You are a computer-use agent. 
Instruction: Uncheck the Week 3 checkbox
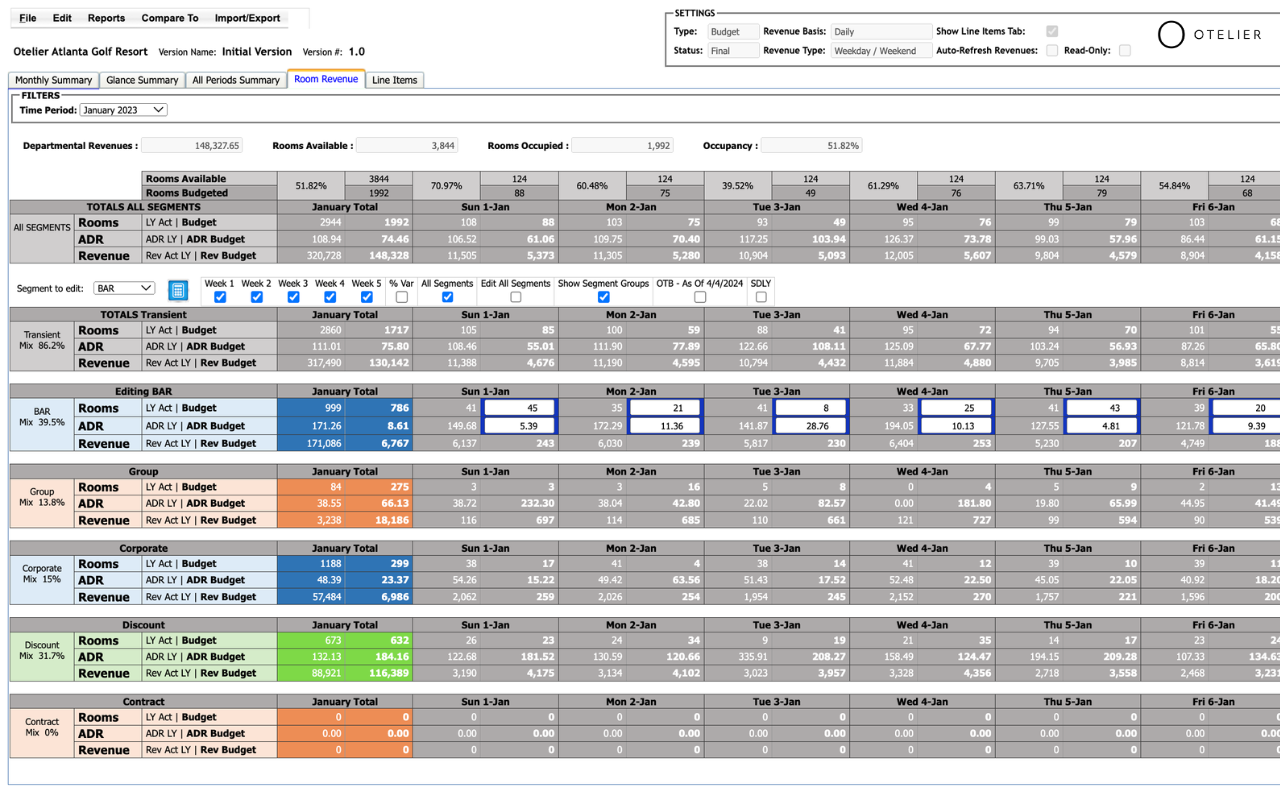pyautogui.click(x=293, y=297)
